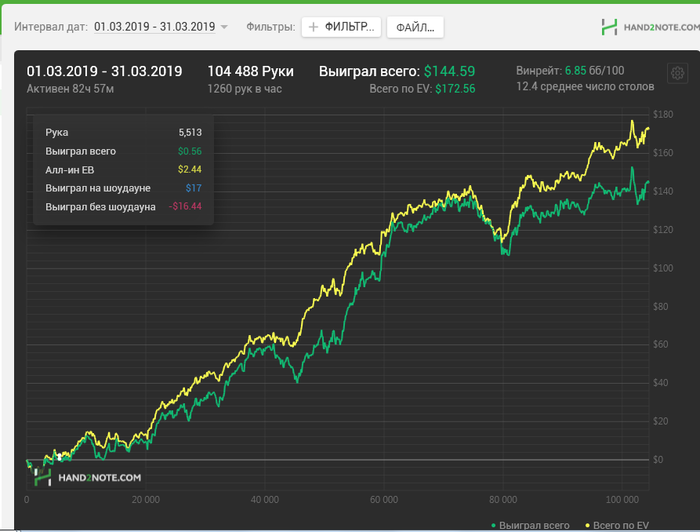This screenshot has width=700, height=532.
Task: Click the 1260 рук в час text
Action: (245, 89)
